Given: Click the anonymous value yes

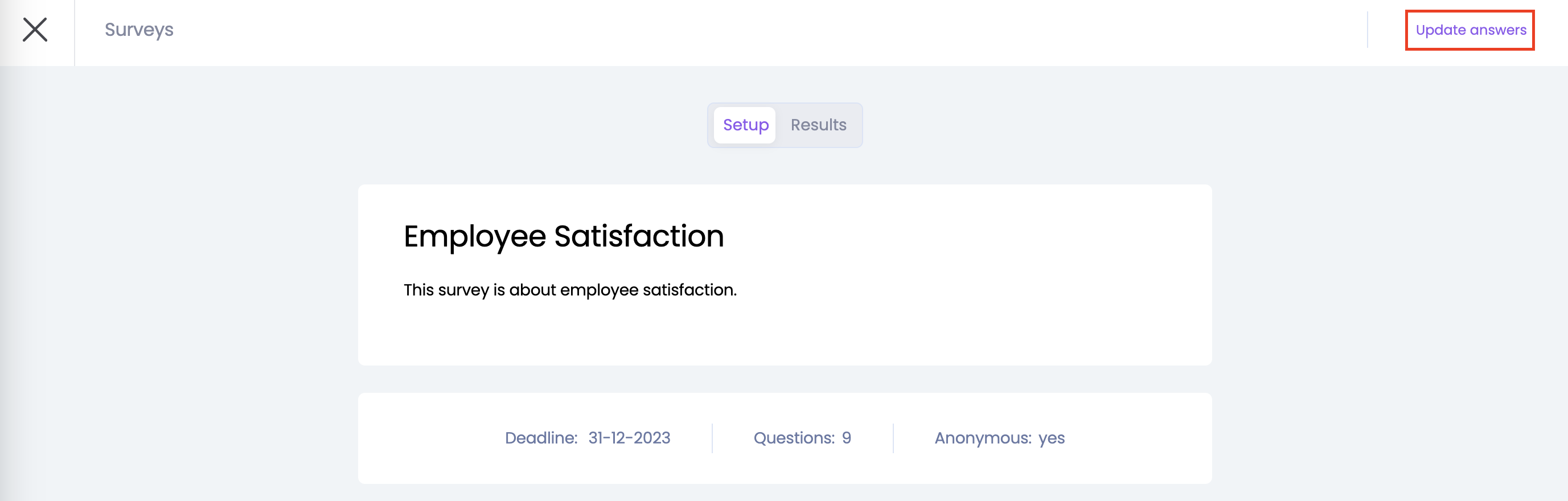Looking at the screenshot, I should pos(1051,438).
